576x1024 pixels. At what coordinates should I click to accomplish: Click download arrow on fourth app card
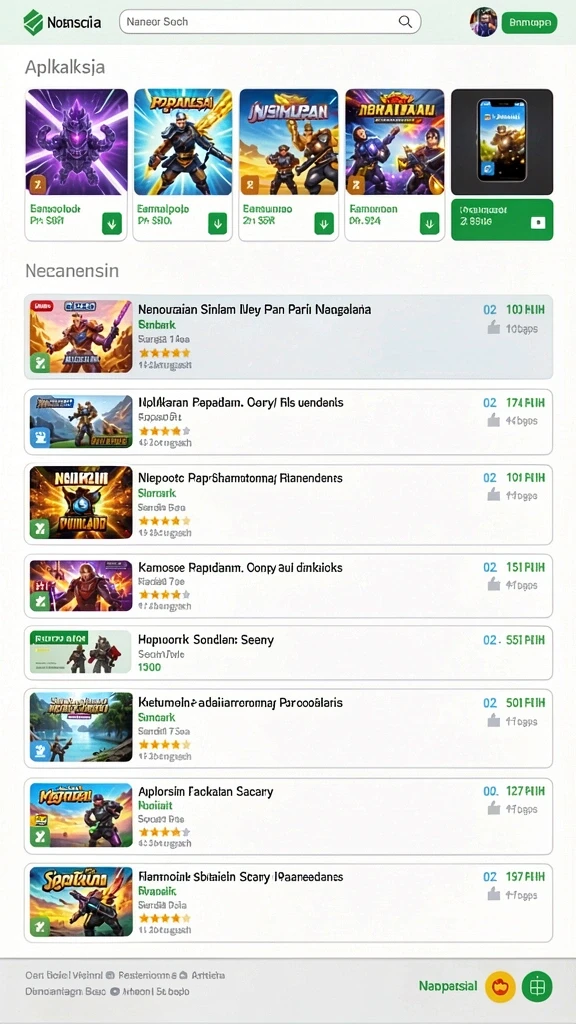pyautogui.click(x=429, y=224)
